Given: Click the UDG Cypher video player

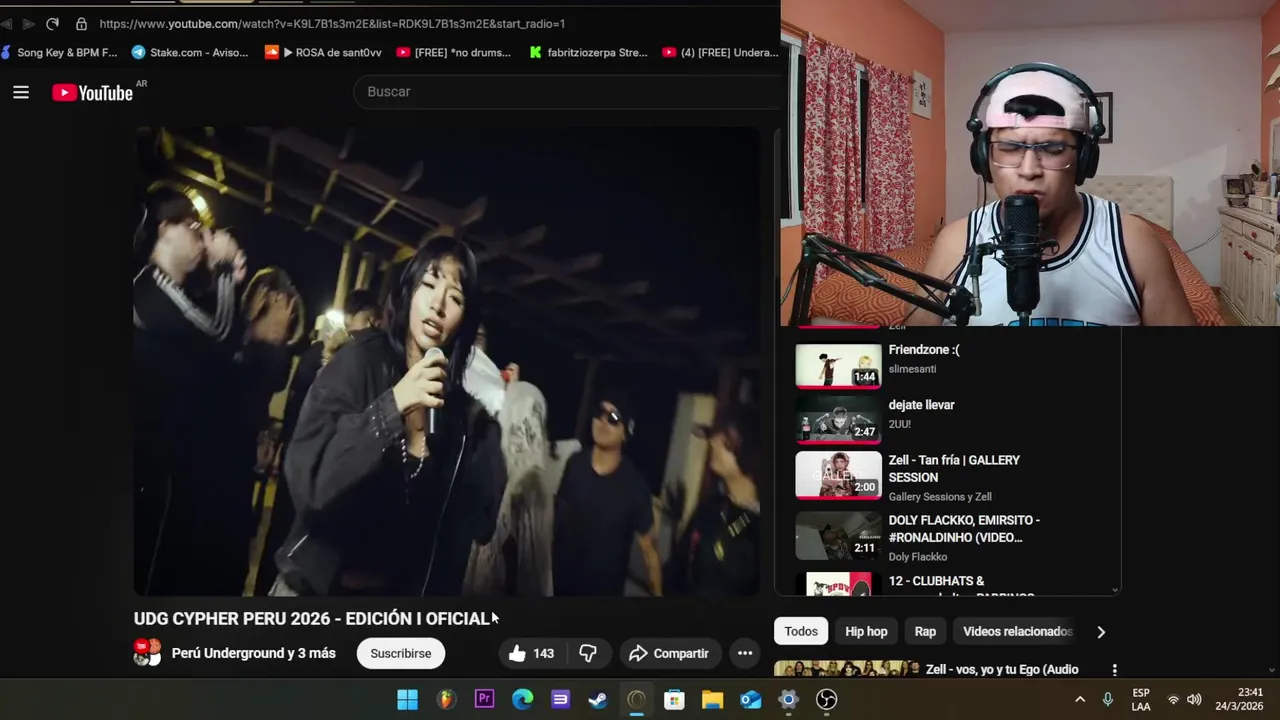Looking at the screenshot, I should (447, 361).
